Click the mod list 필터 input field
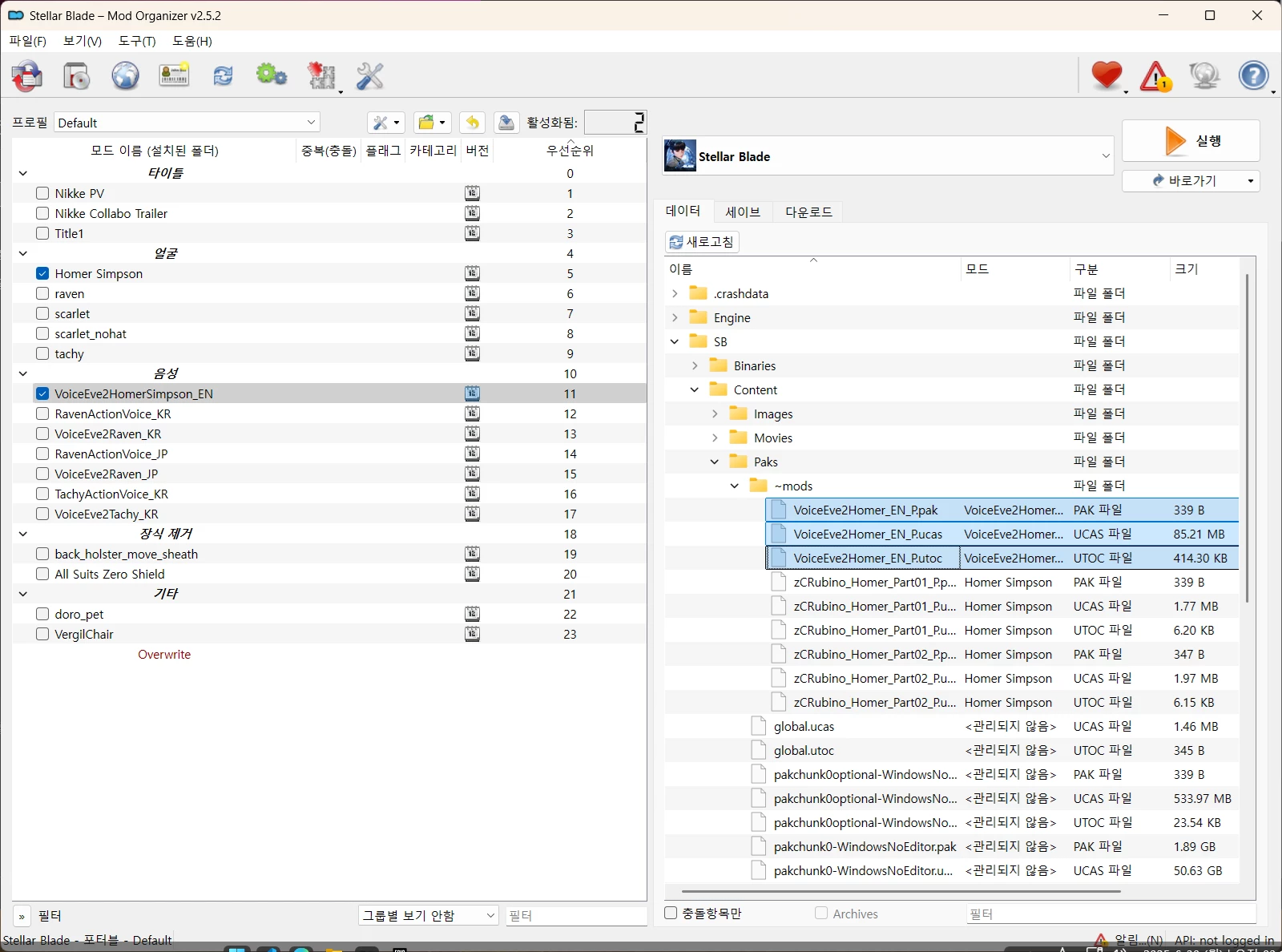The height and width of the screenshot is (952, 1282). (575, 915)
